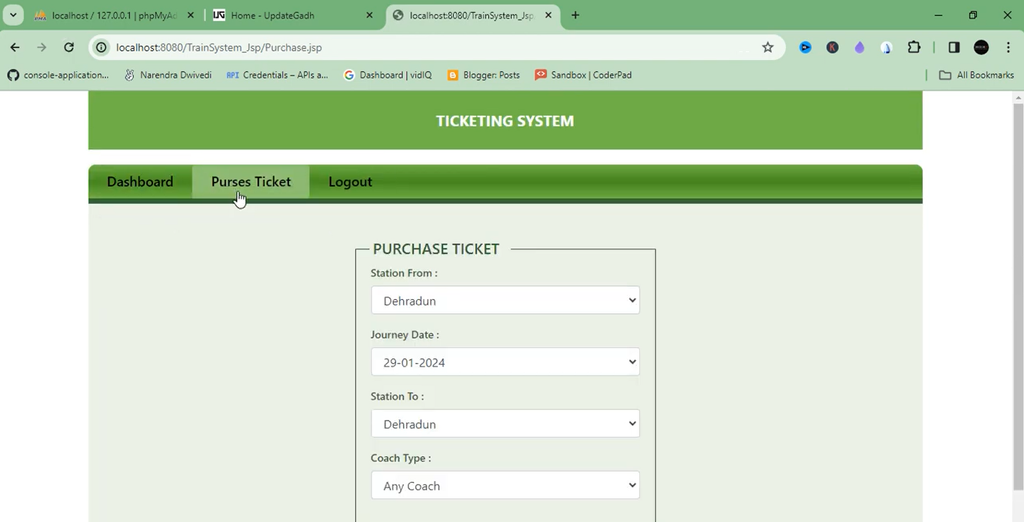This screenshot has height=522, width=1024.
Task: Open the tab search dropdown arrow
Action: (12, 15)
